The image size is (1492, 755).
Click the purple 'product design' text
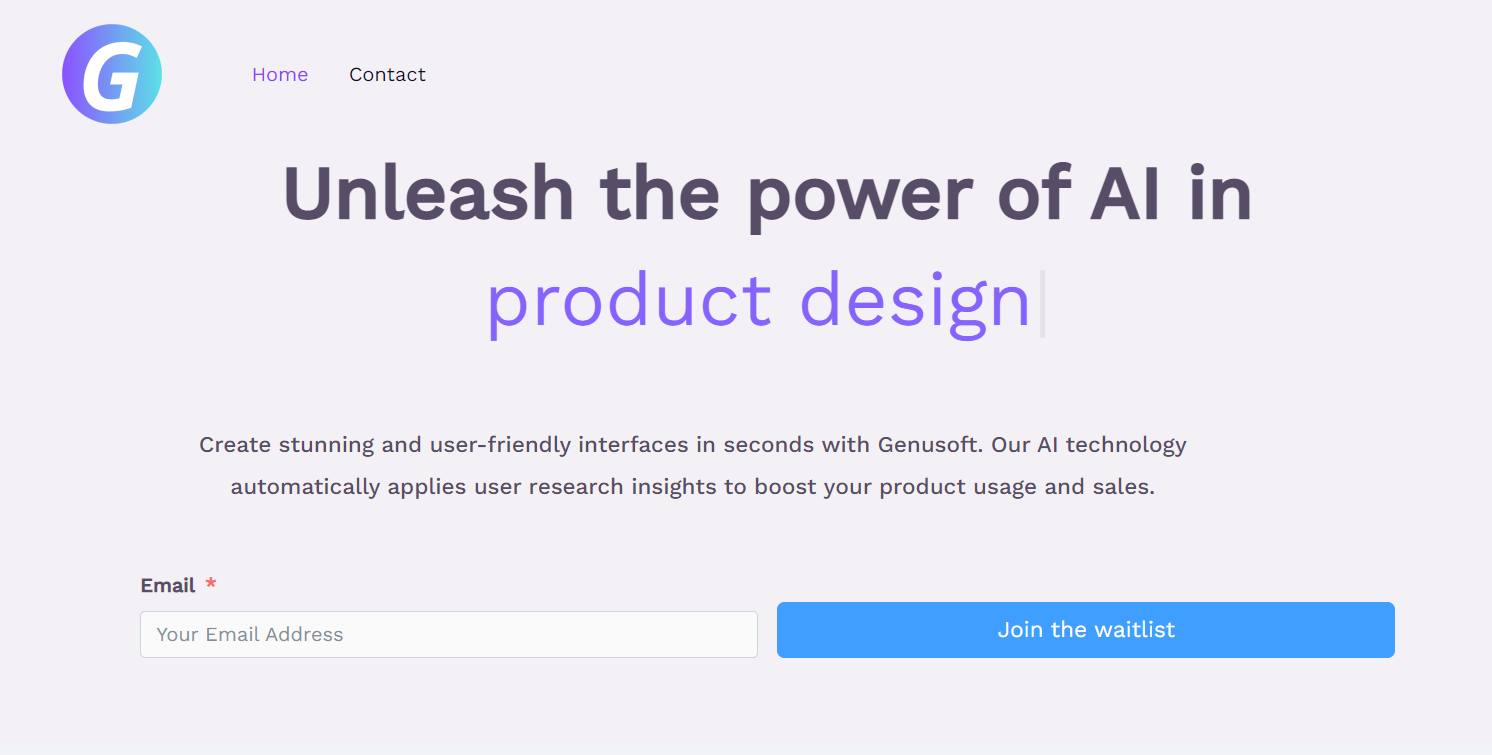[x=759, y=302]
